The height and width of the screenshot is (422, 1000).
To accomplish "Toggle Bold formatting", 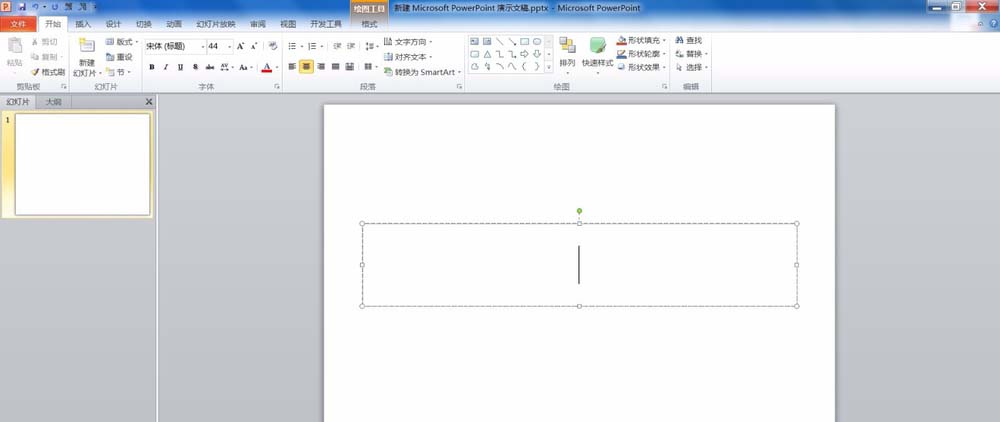I will point(152,67).
